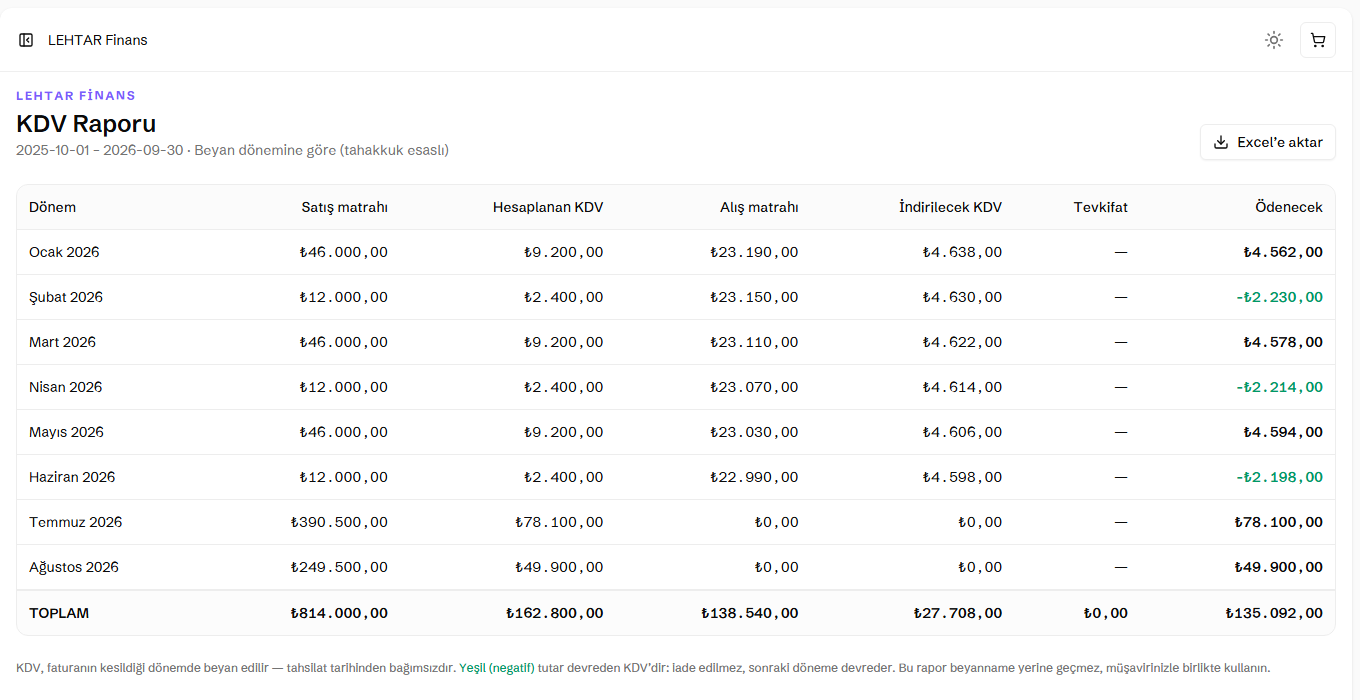Click total purchase base ₺138.540,00
Image resolution: width=1360 pixels, height=700 pixels.
point(750,613)
